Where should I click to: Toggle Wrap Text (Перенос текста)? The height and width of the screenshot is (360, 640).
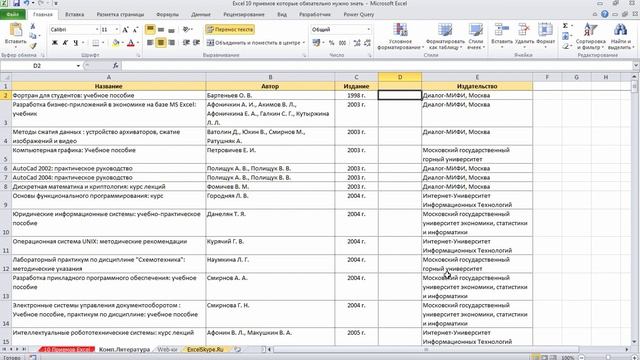coord(230,29)
